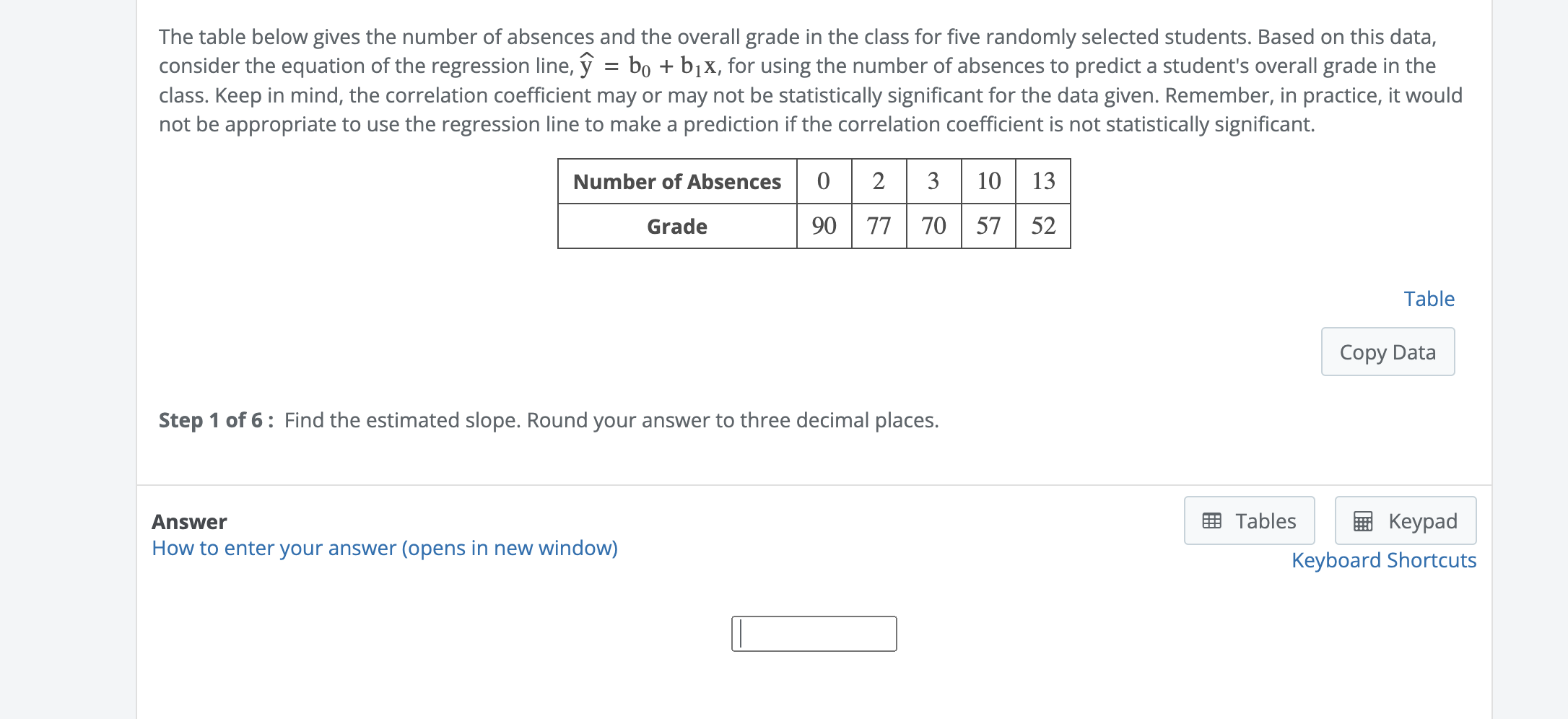The width and height of the screenshot is (1568, 719).
Task: Open the Tables reference panel
Action: pyautogui.click(x=1249, y=520)
